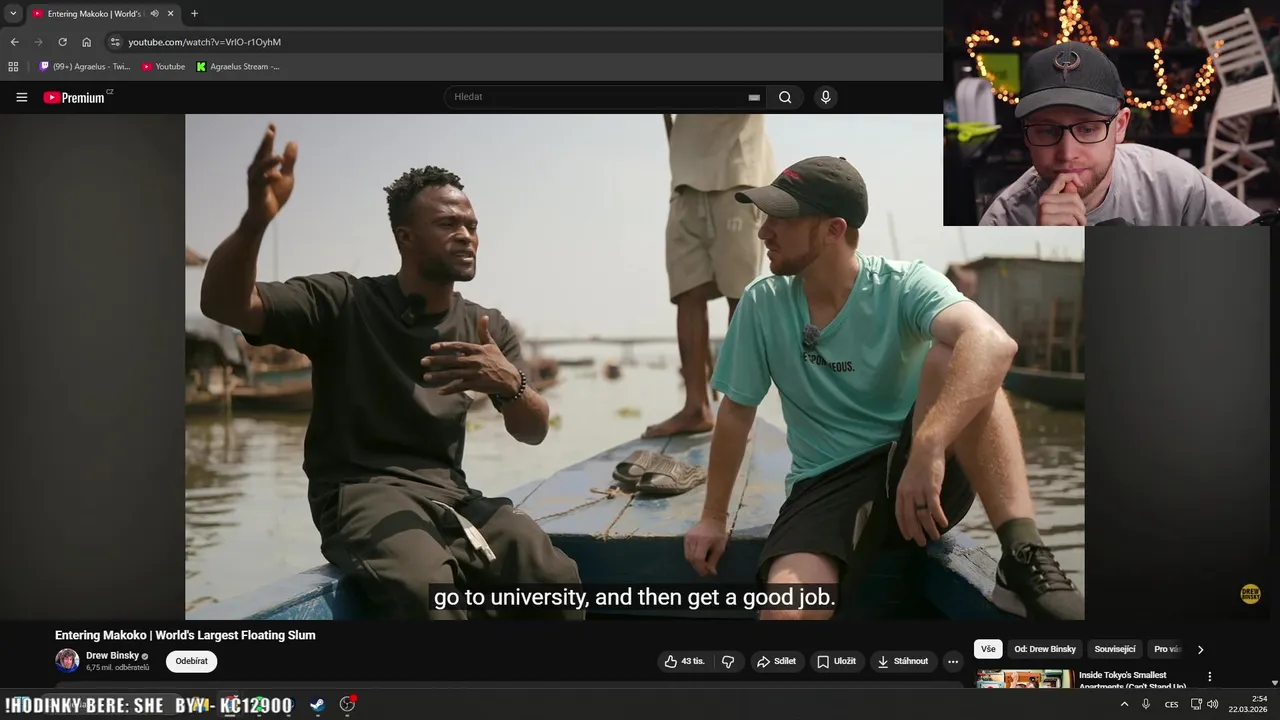This screenshot has width=1280, height=720.
Task: Click the browser forward arrow
Action: click(38, 42)
